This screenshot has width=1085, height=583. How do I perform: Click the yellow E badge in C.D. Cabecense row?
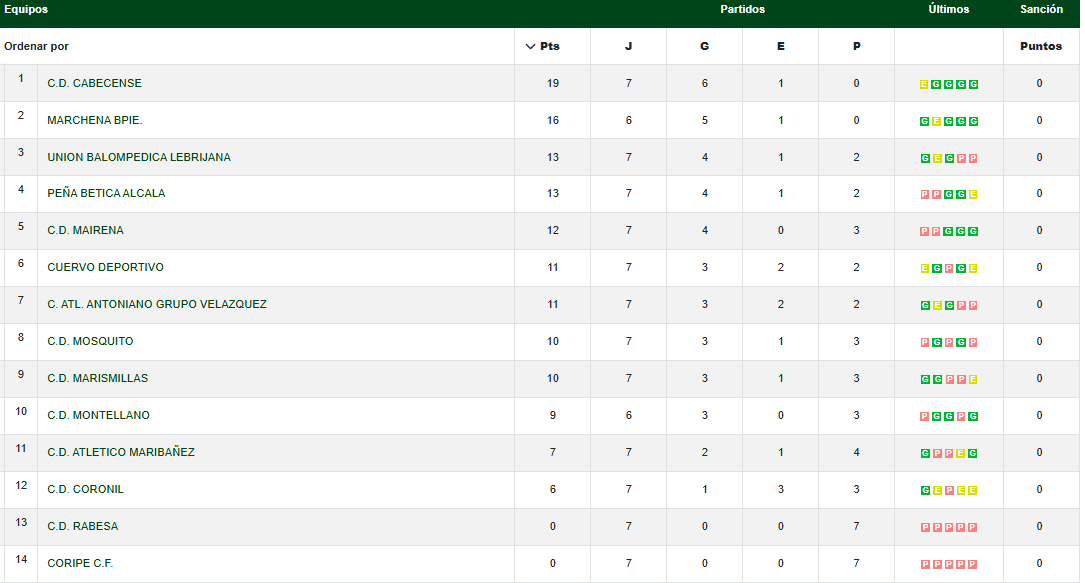tap(924, 85)
